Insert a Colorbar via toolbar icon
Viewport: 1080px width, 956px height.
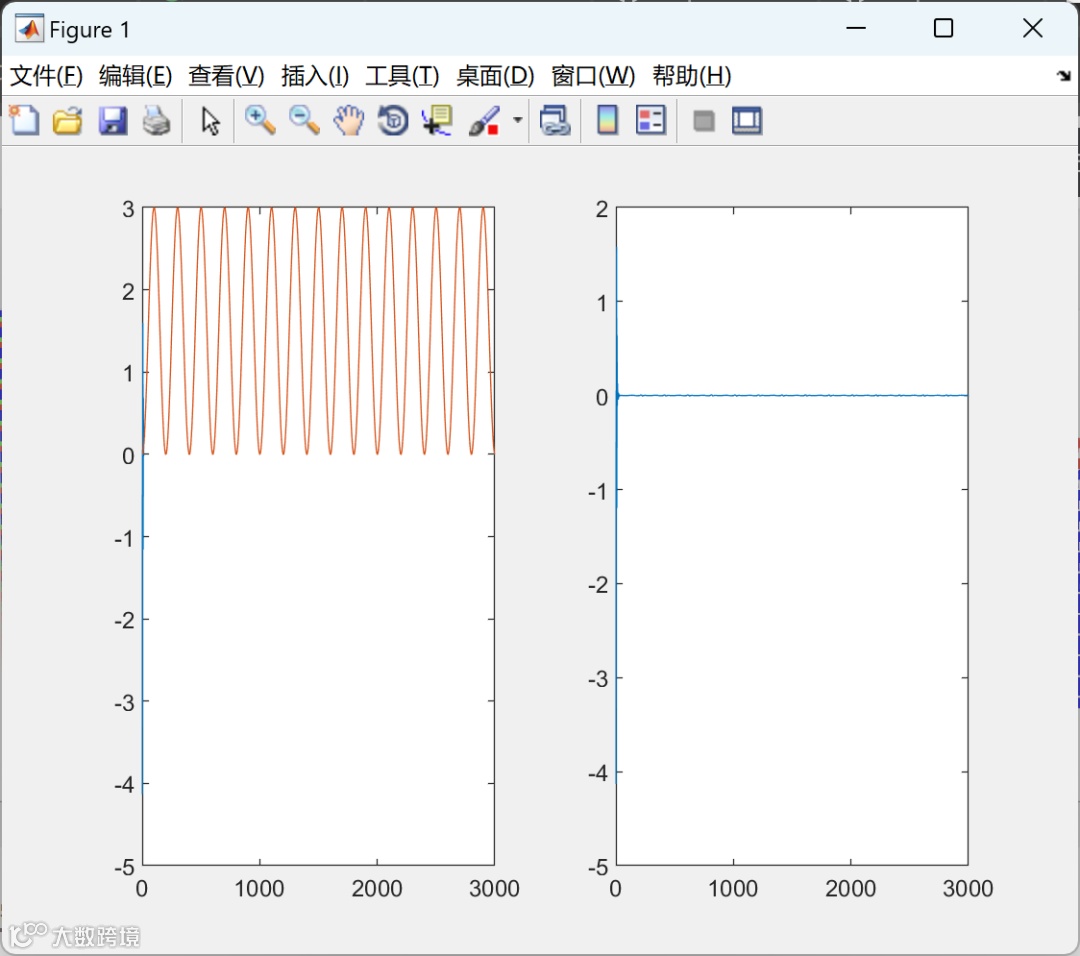[607, 121]
